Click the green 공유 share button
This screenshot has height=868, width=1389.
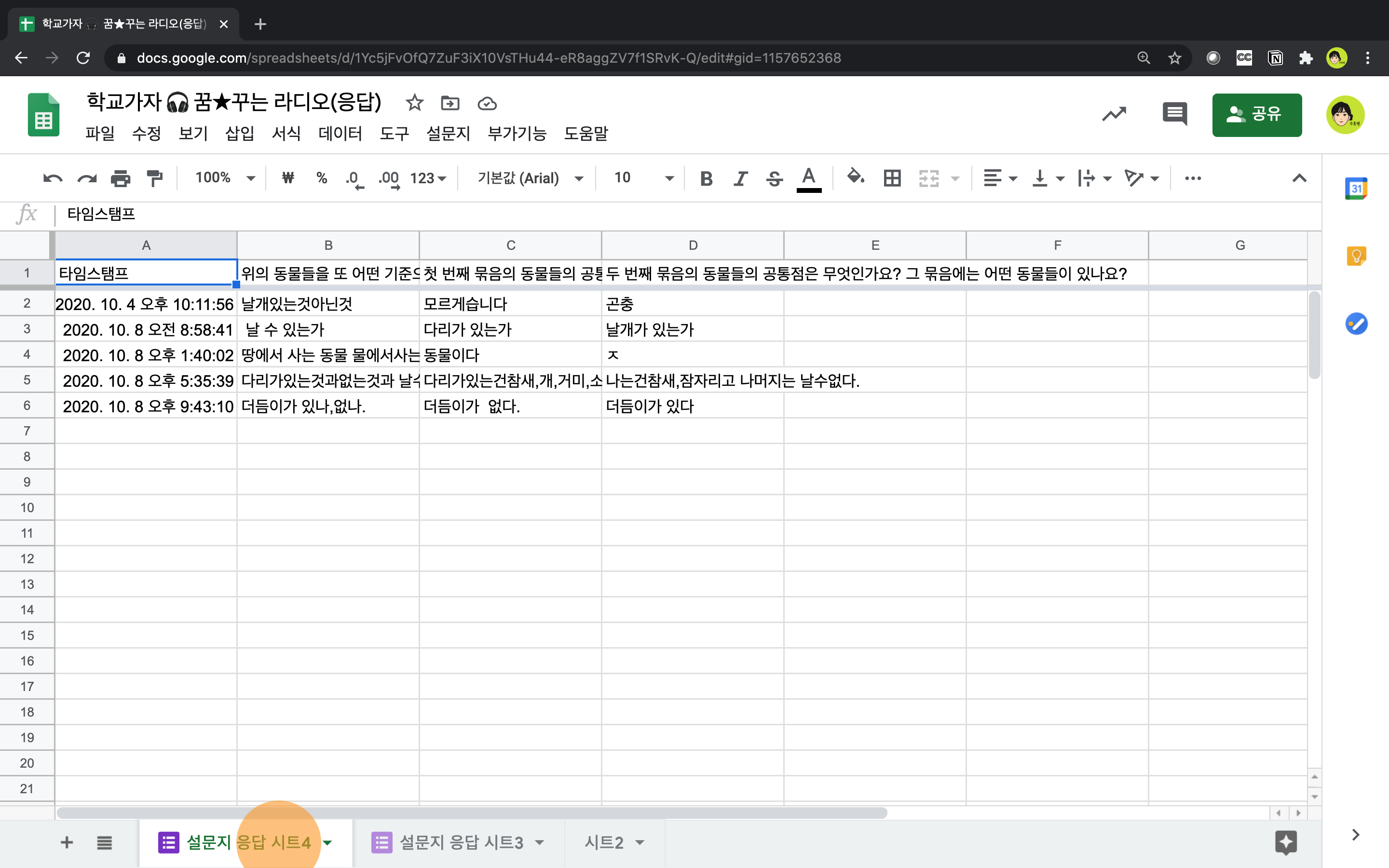pos(1256,114)
